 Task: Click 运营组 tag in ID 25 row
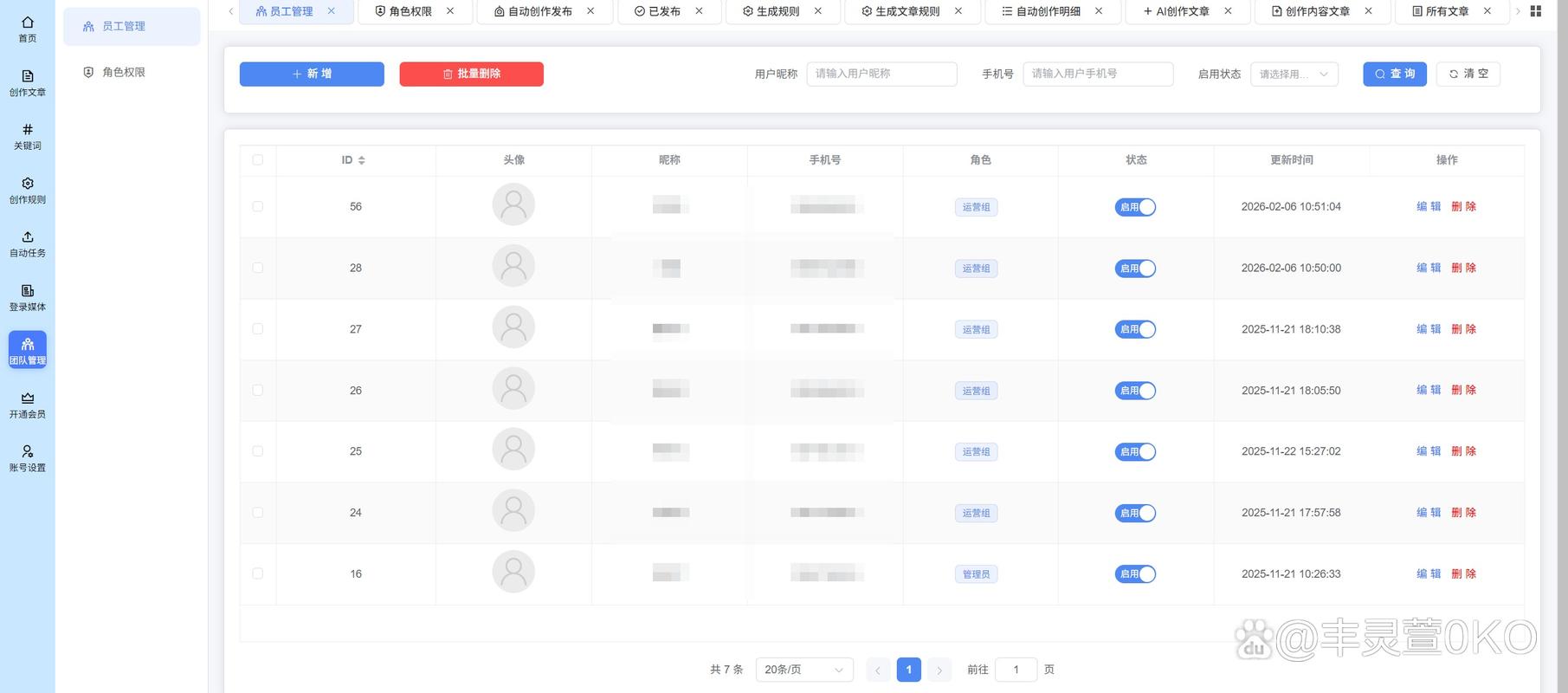(x=976, y=452)
